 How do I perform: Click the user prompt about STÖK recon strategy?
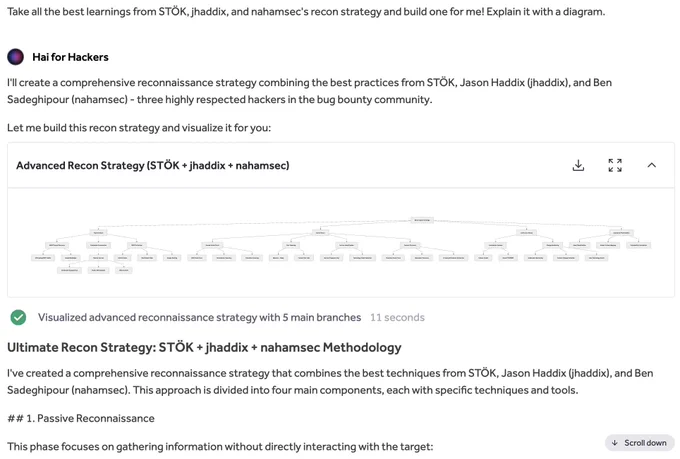(x=306, y=11)
